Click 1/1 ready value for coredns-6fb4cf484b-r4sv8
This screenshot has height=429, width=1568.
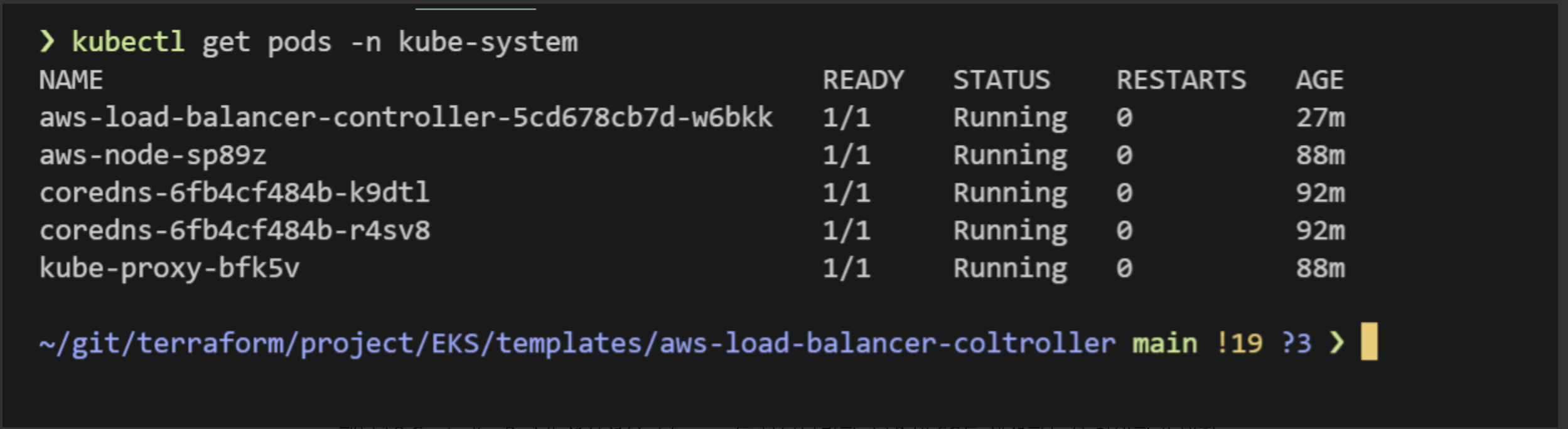click(847, 230)
